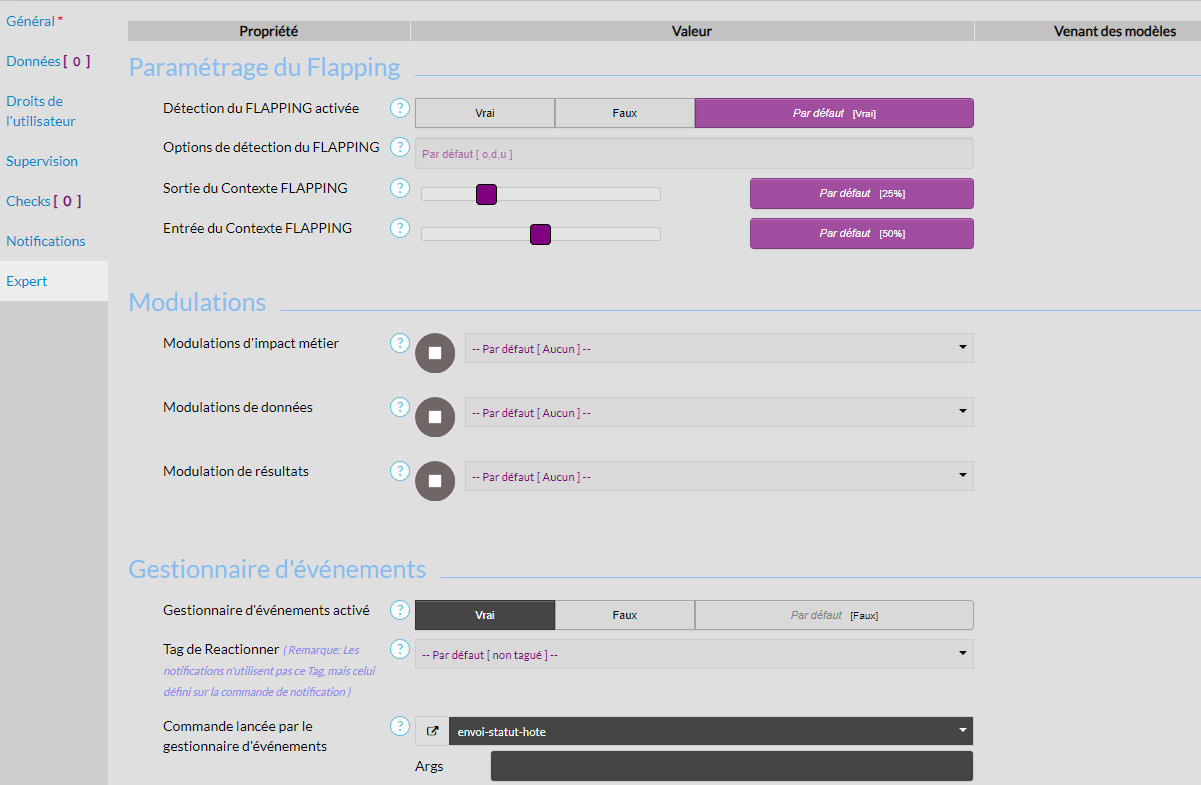Click the stop icon beside Modulations de données

pyautogui.click(x=435, y=417)
